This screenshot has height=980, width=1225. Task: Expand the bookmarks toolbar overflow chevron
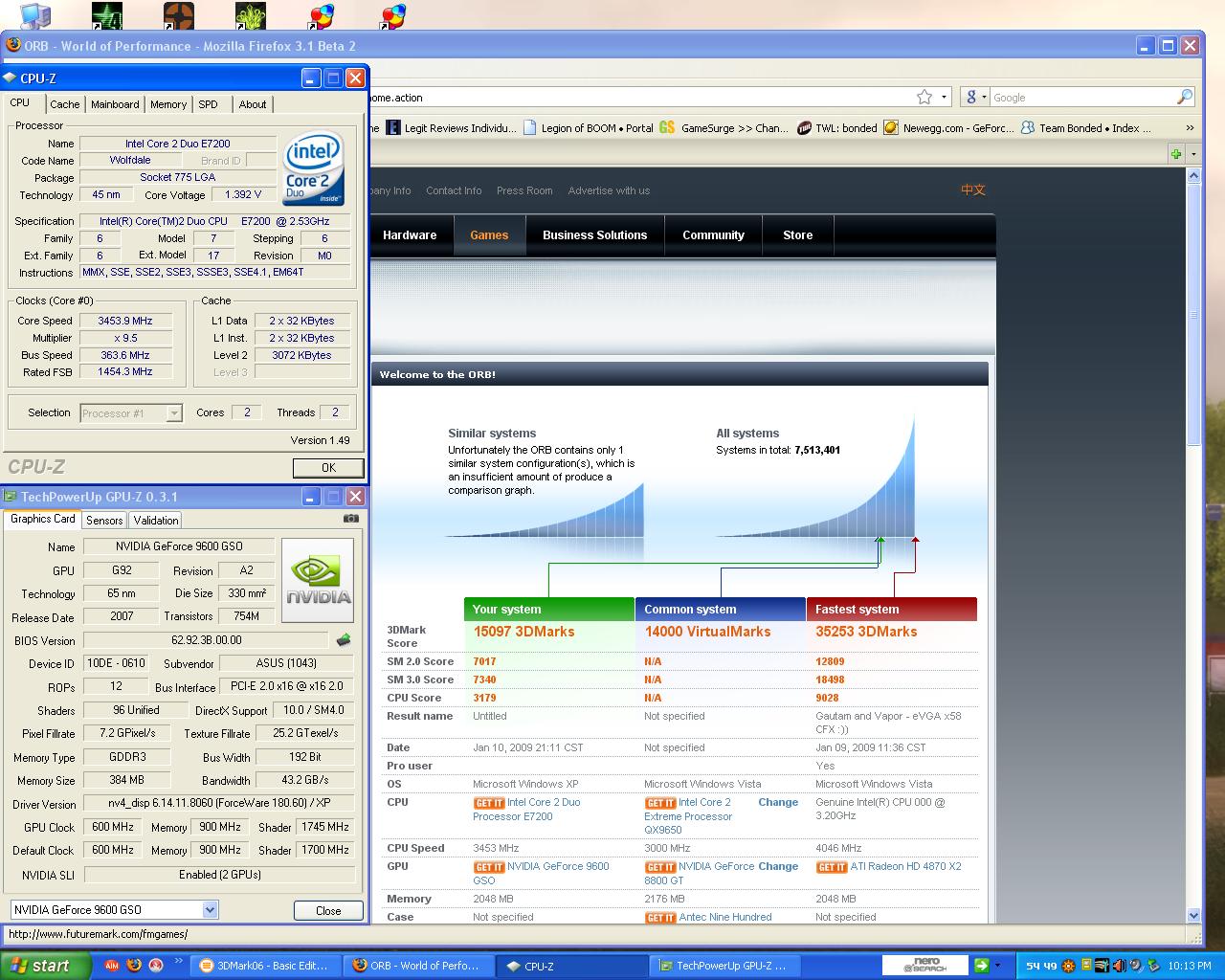coord(1190,127)
